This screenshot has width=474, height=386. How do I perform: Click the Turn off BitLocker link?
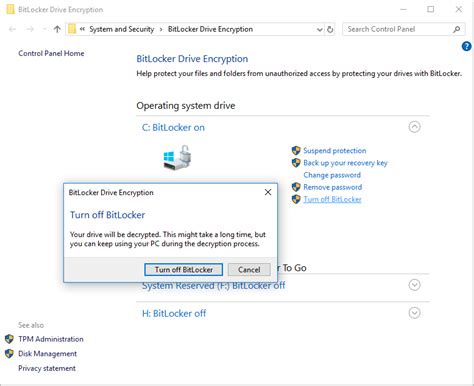[x=332, y=199]
